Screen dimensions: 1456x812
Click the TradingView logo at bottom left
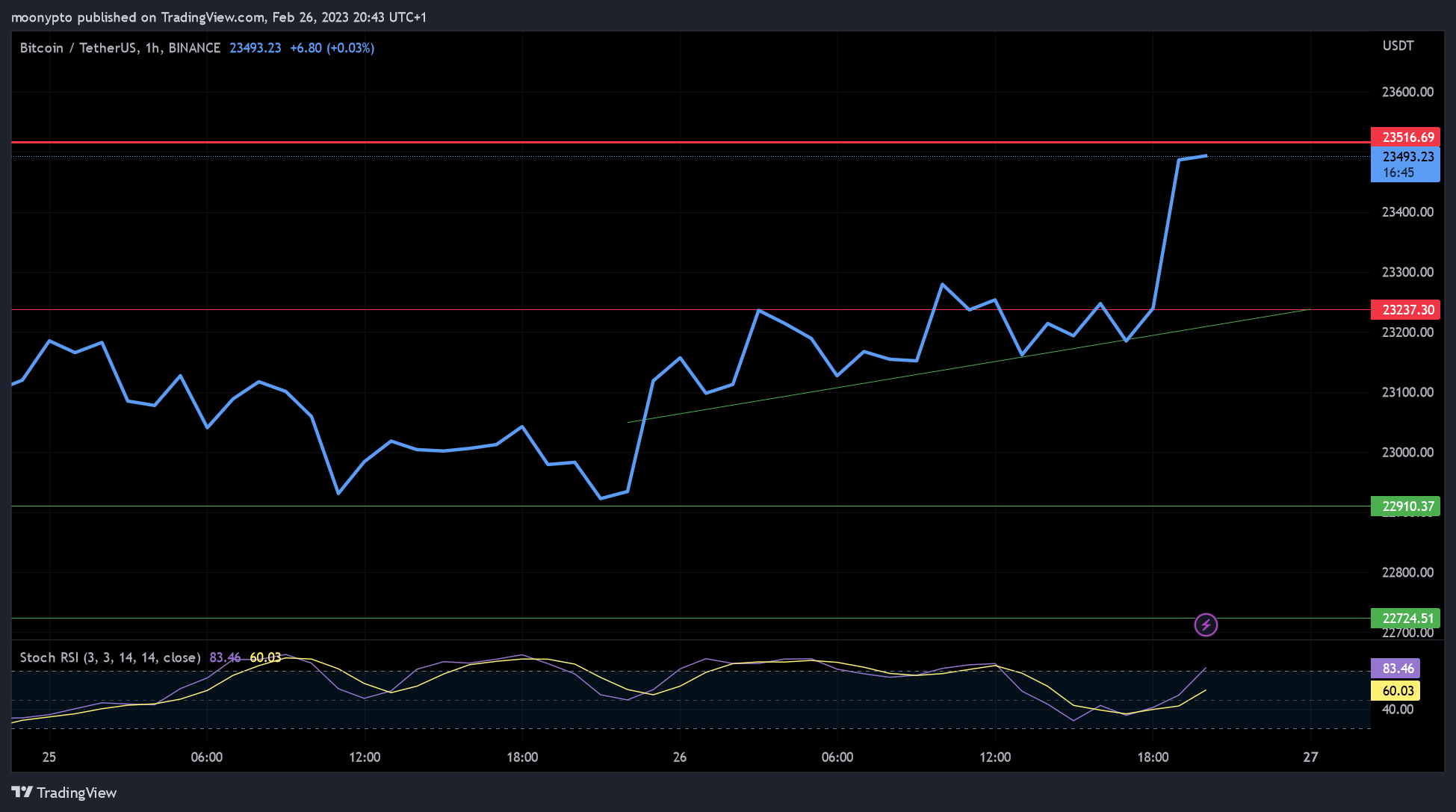point(64,793)
